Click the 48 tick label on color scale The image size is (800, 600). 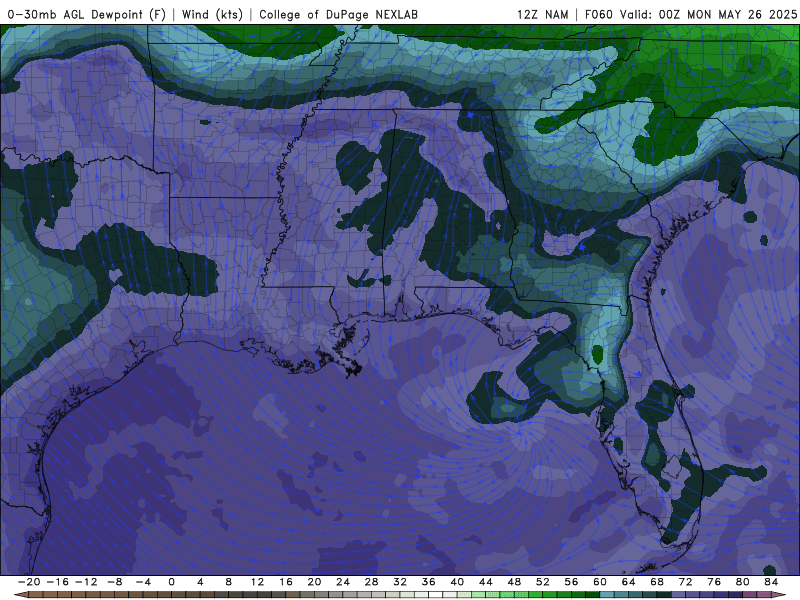click(514, 582)
